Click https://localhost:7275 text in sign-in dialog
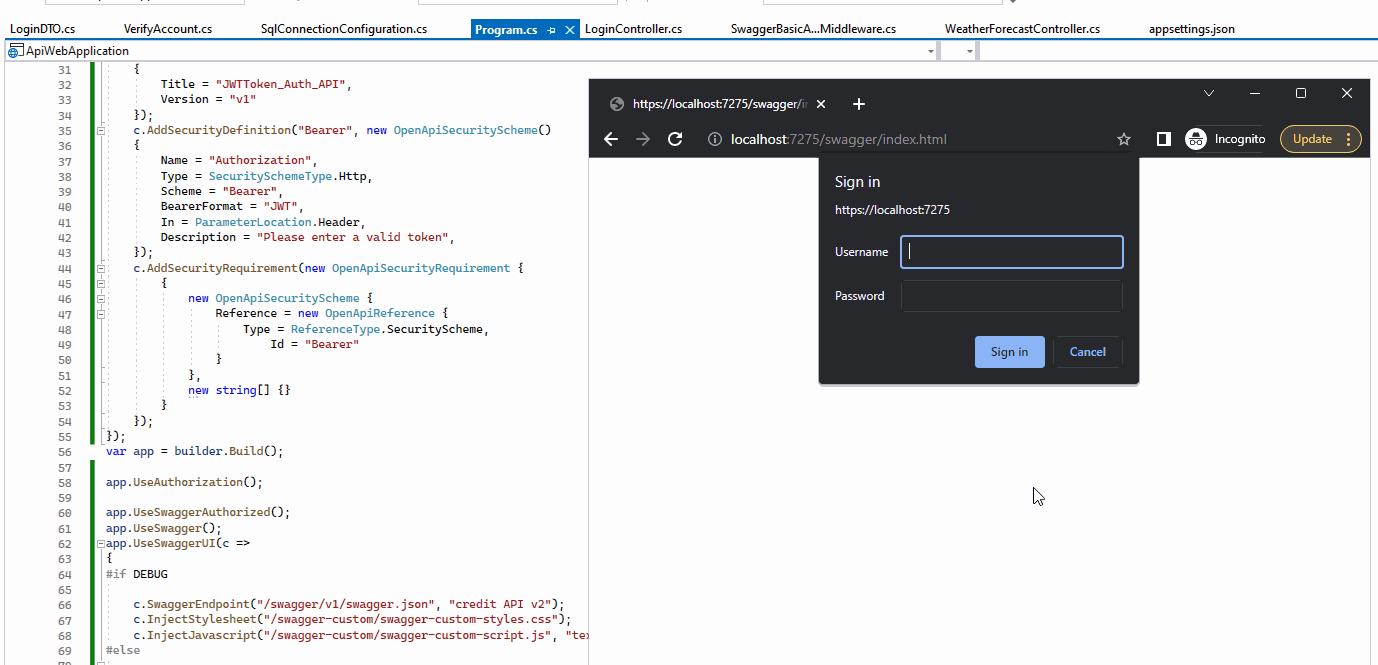This screenshot has width=1378, height=665. click(x=892, y=210)
